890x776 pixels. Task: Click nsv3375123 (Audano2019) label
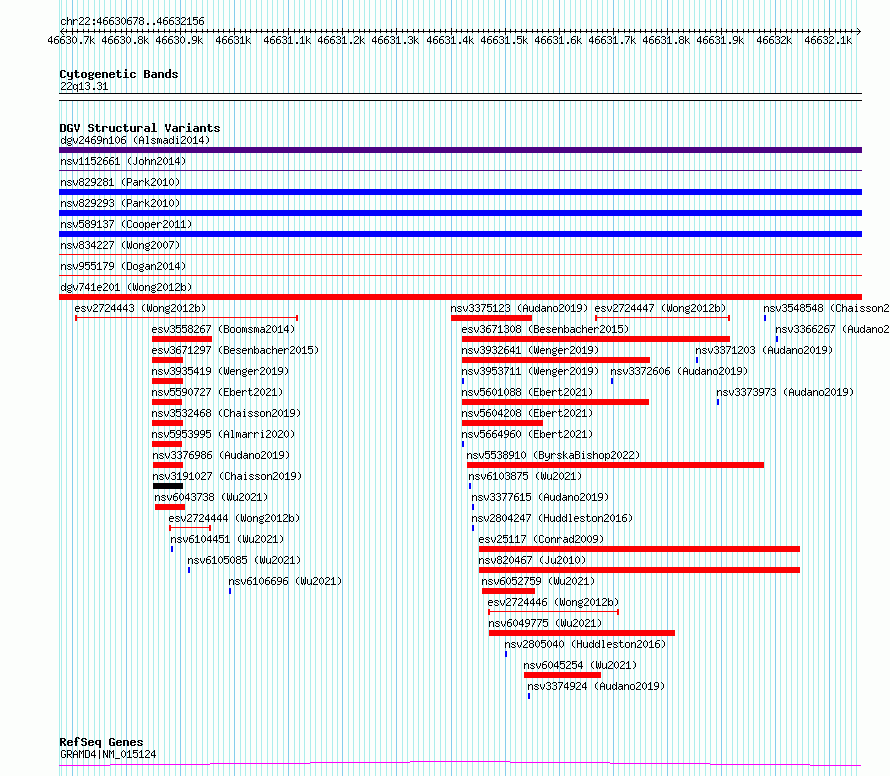pos(519,308)
